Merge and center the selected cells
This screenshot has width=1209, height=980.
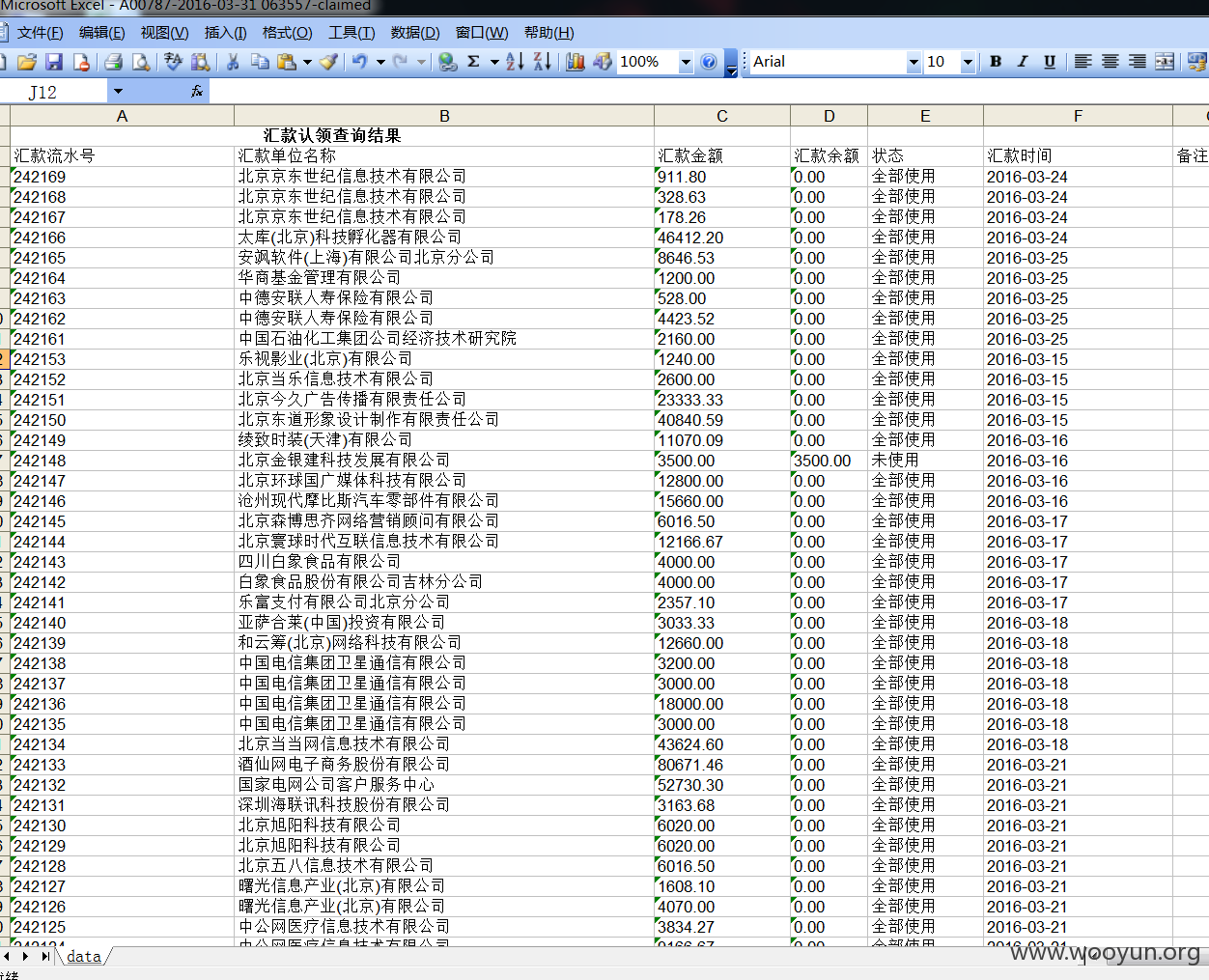tap(1165, 62)
